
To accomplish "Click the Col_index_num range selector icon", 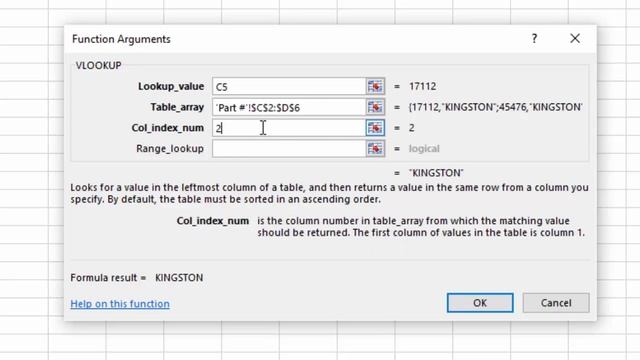I will tap(375, 128).
